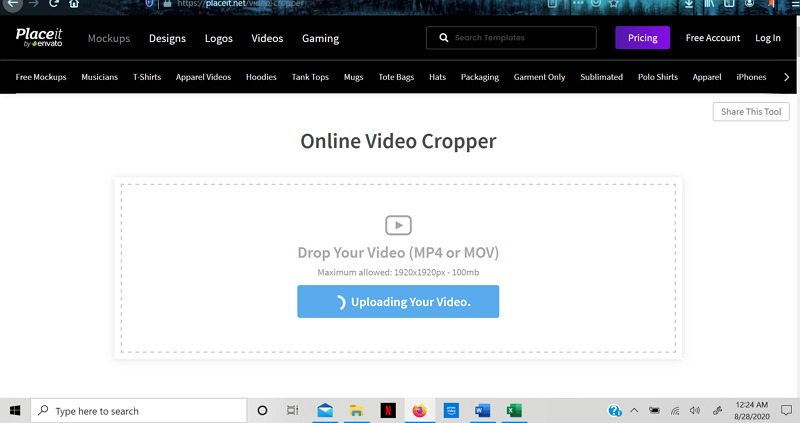
Task: Open the Mail app from the taskbar
Action: click(x=325, y=411)
